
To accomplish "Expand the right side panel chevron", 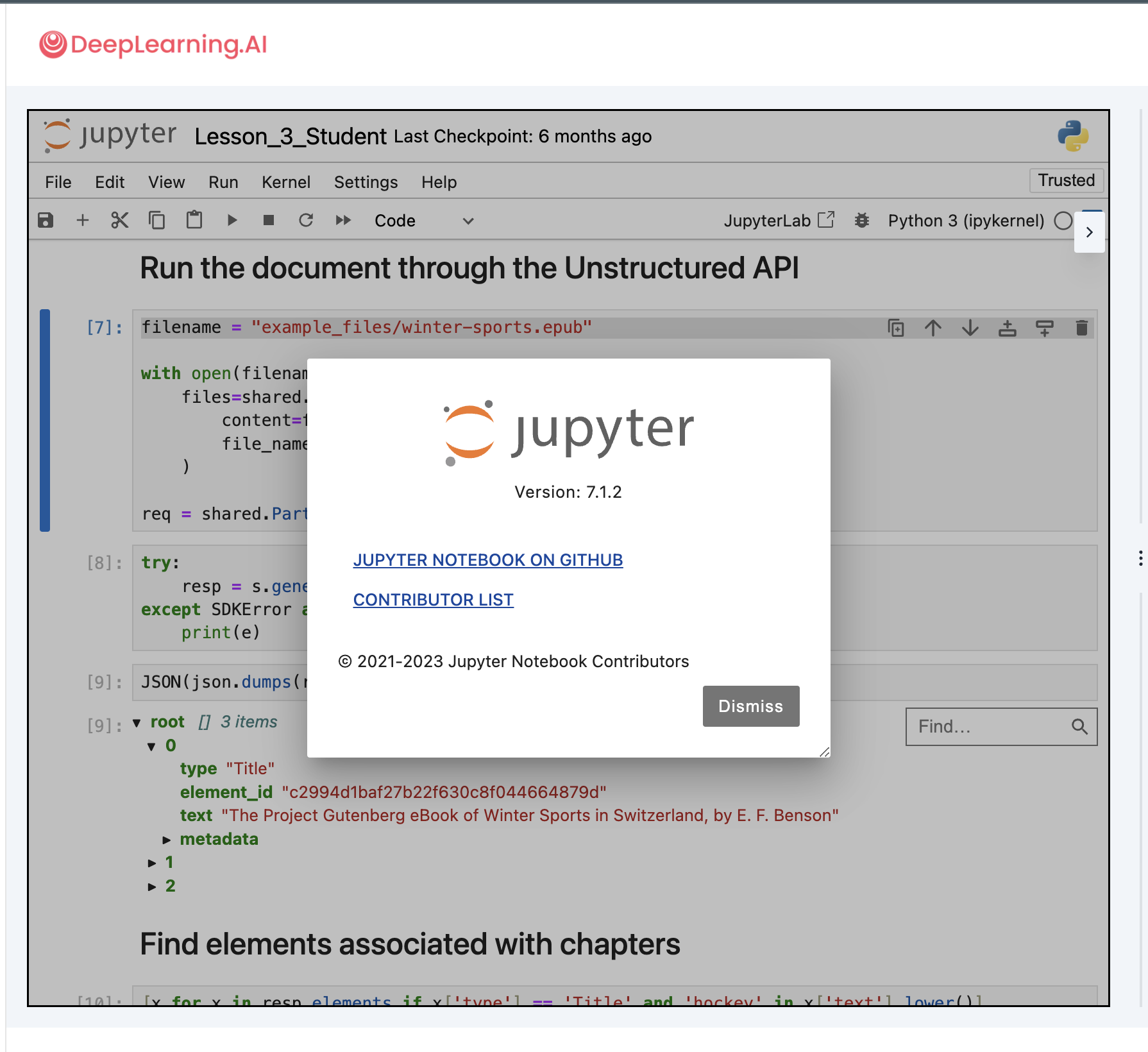I will coord(1089,232).
